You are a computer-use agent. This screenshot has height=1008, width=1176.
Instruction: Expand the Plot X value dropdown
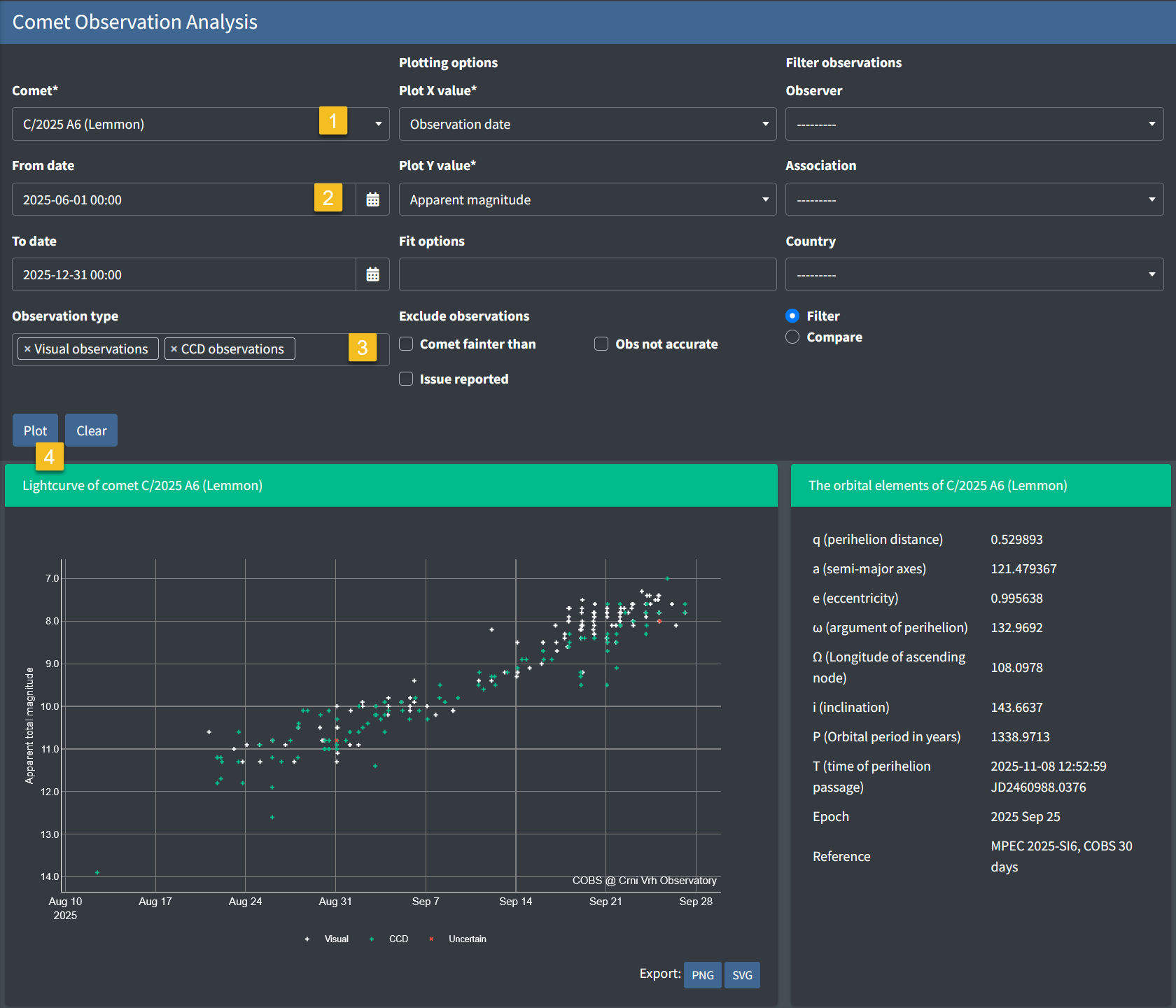(587, 124)
